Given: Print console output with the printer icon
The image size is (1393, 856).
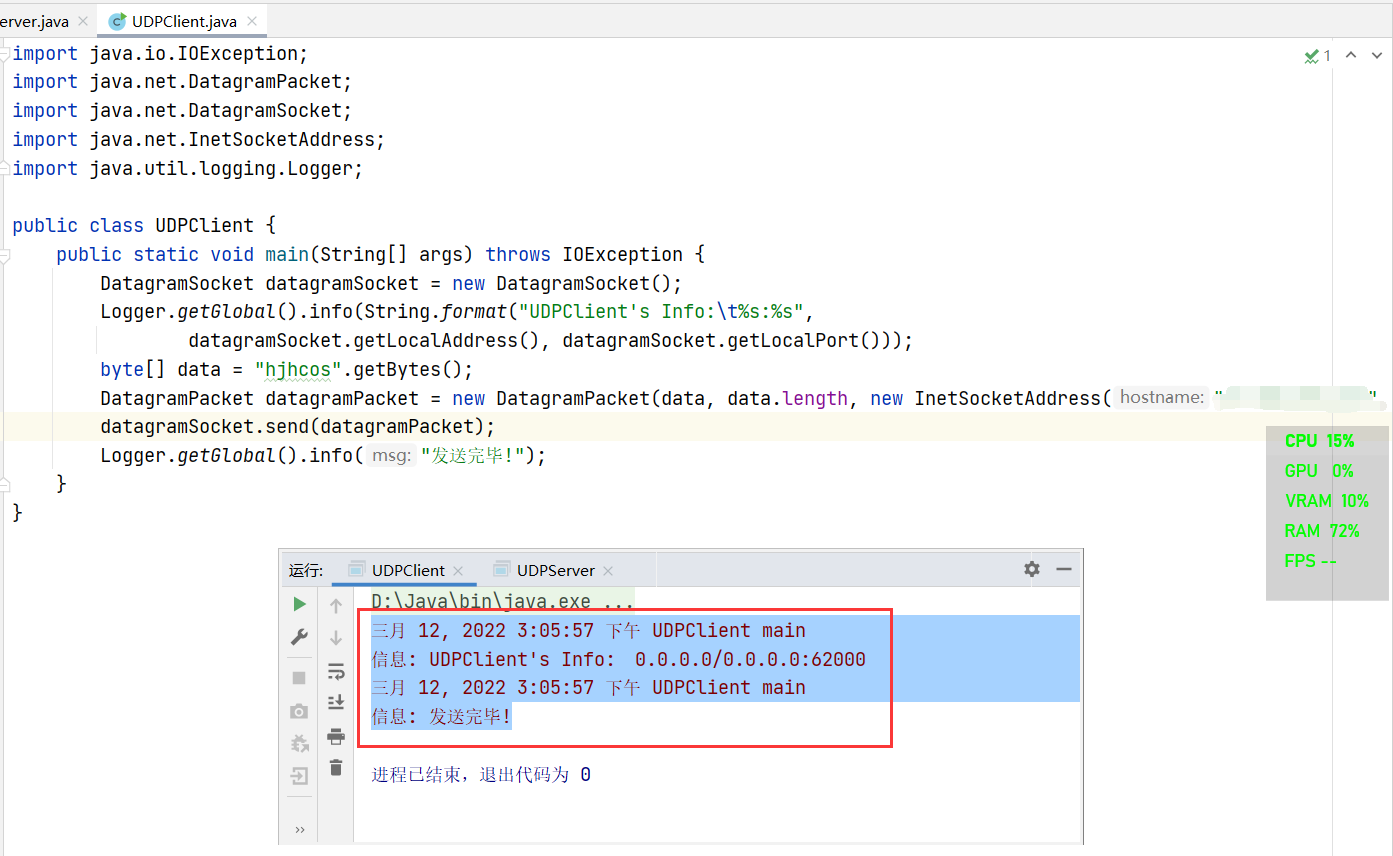Looking at the screenshot, I should [x=336, y=736].
